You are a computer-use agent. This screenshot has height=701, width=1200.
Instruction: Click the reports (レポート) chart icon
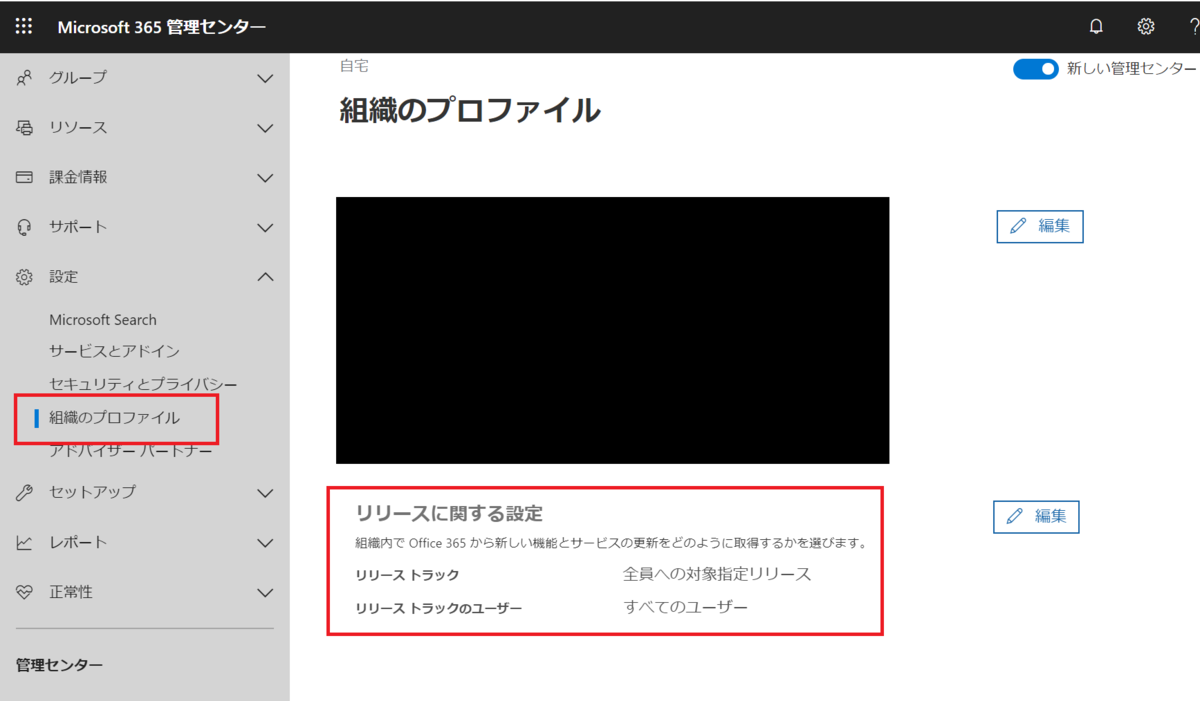(25, 542)
